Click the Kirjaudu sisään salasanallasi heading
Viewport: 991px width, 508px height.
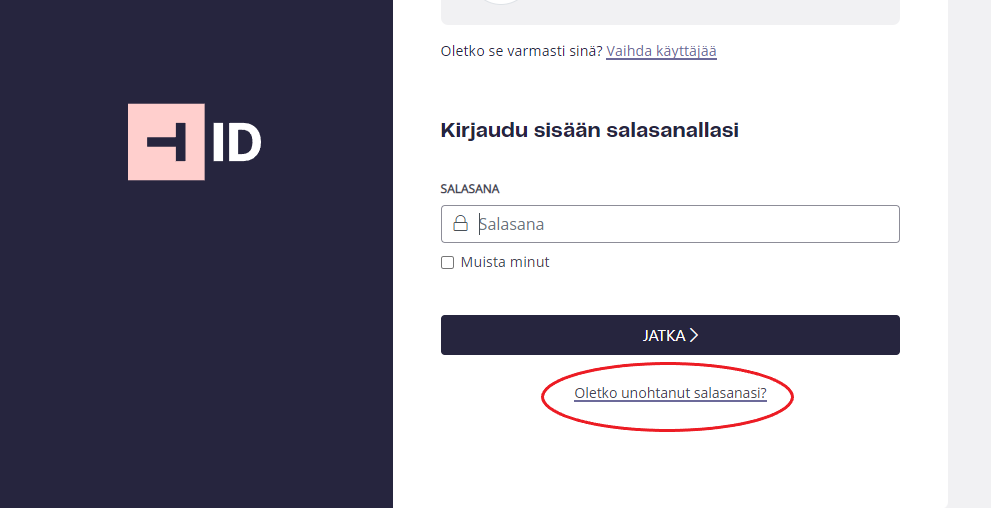tap(590, 130)
